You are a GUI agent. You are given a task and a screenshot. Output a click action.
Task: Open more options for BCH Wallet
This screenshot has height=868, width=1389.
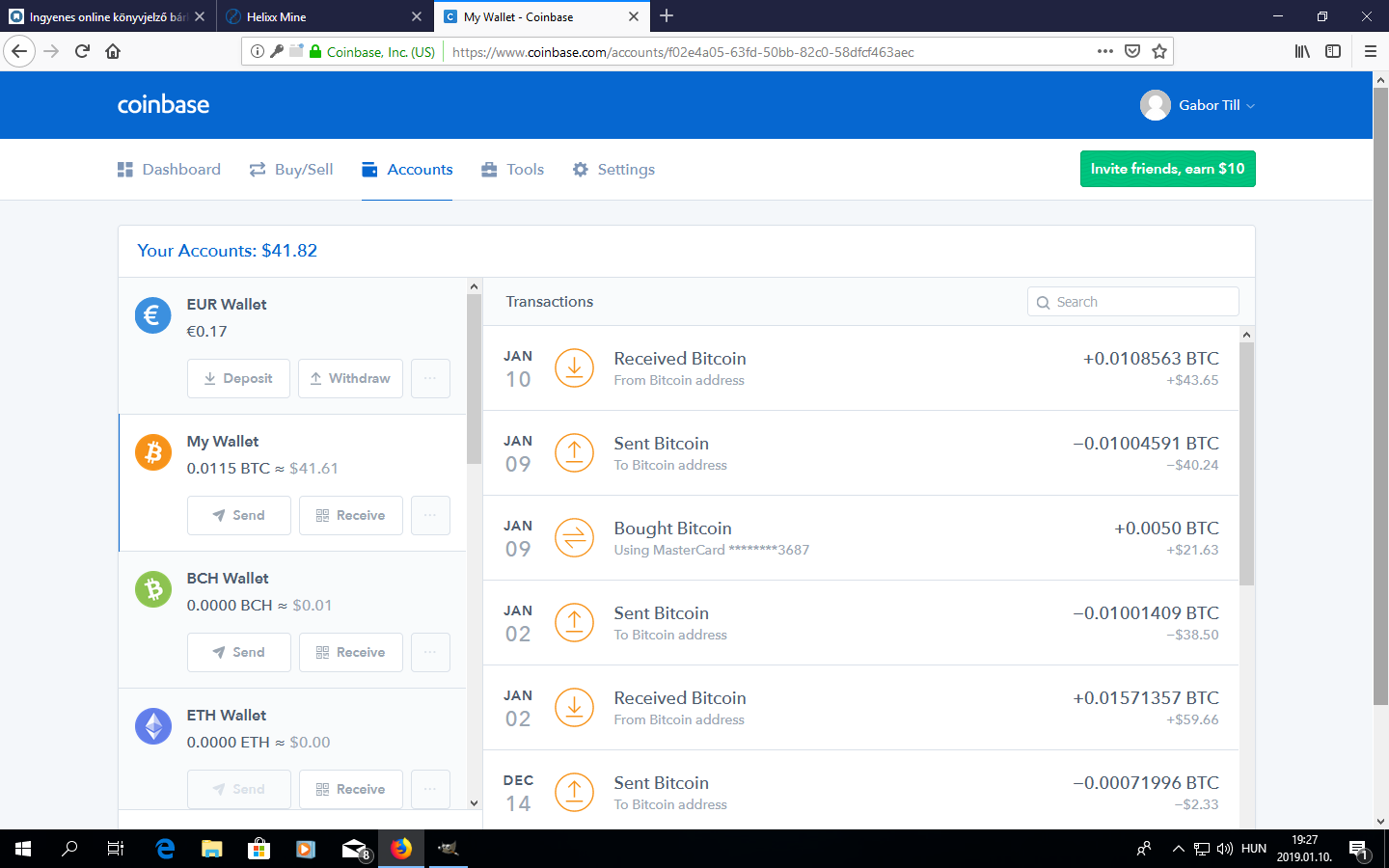(x=430, y=652)
